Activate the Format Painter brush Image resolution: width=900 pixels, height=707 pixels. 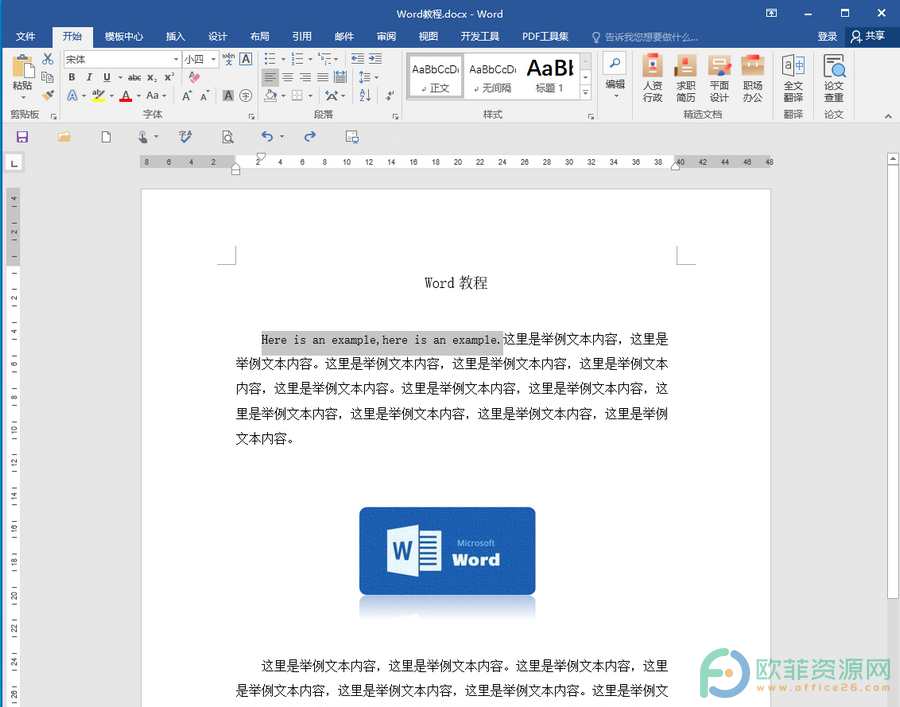pyautogui.click(x=48, y=95)
